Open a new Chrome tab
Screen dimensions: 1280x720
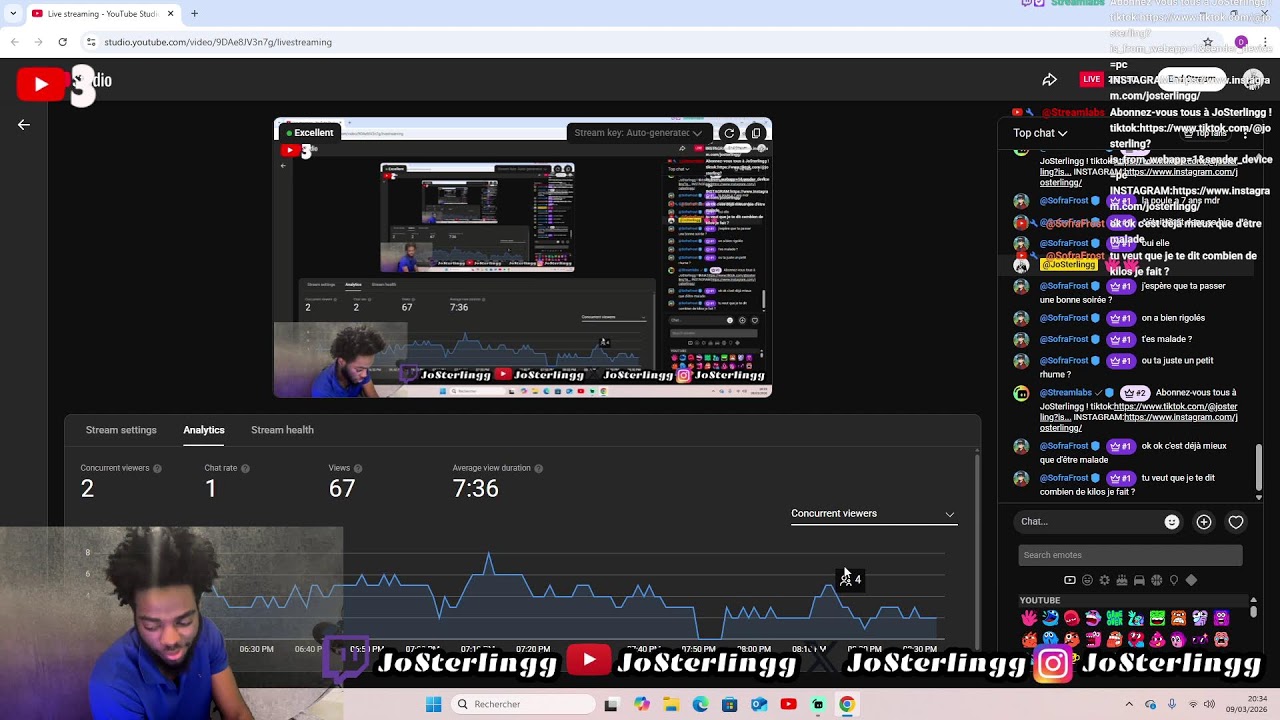(194, 14)
